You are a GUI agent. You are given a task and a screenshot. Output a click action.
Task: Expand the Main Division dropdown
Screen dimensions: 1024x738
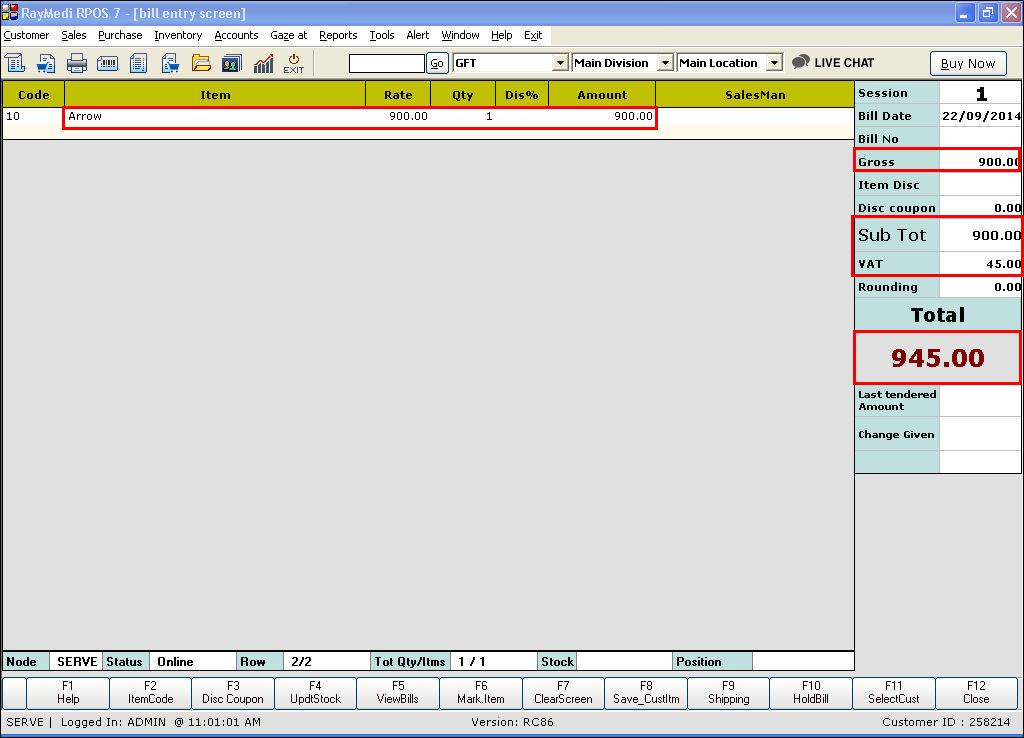pos(665,63)
